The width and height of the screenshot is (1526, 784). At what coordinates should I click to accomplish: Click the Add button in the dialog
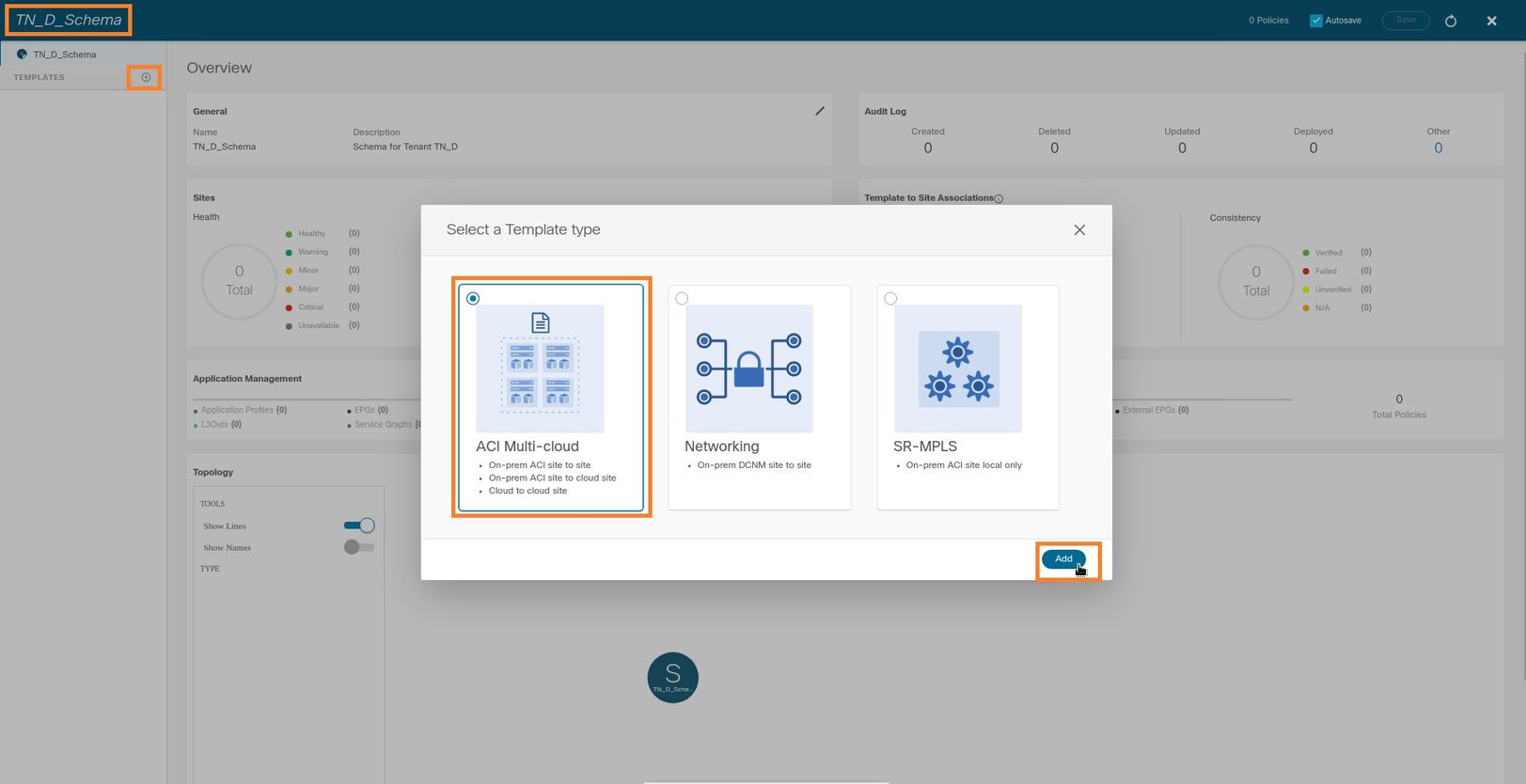1063,559
